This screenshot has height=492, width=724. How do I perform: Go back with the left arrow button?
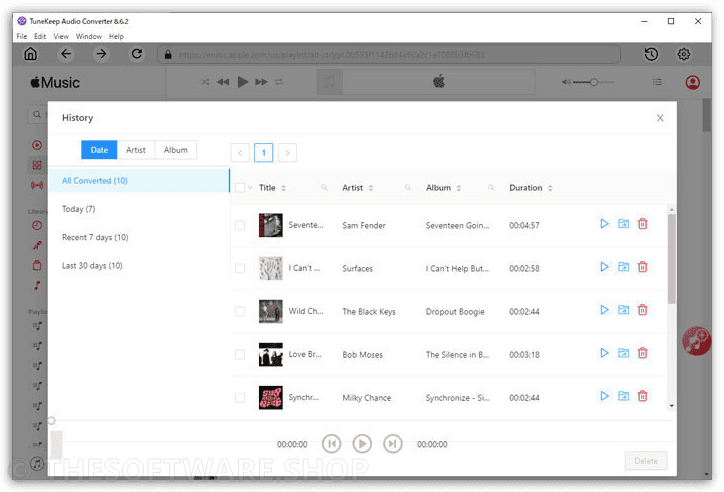pyautogui.click(x=66, y=54)
